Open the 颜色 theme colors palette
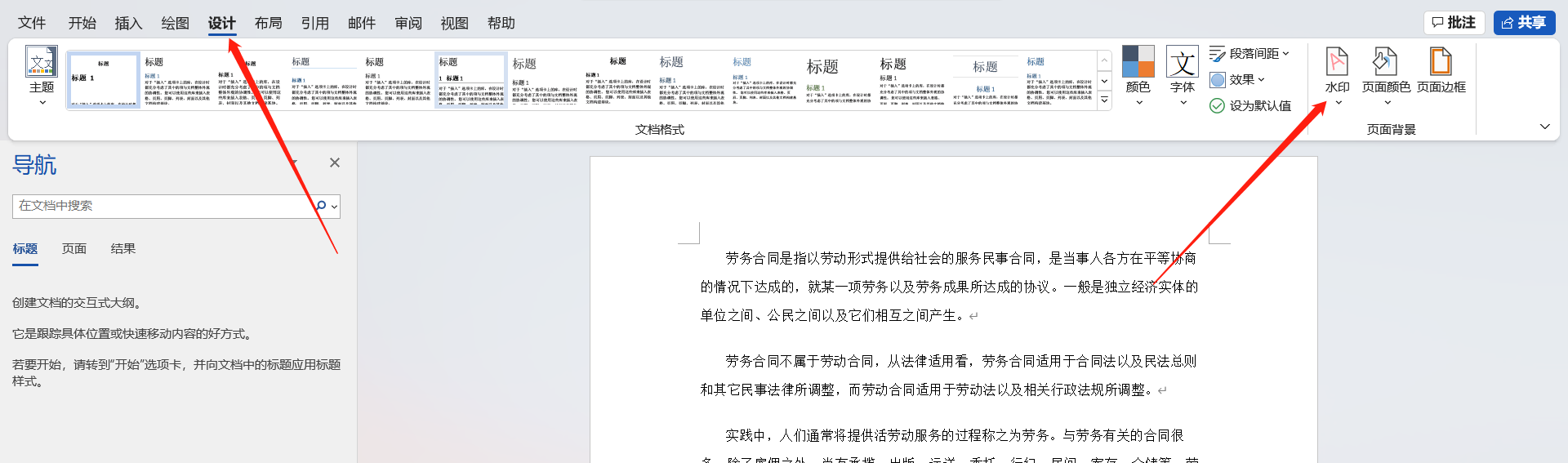Viewport: 1568px width, 463px height. coord(1138,74)
